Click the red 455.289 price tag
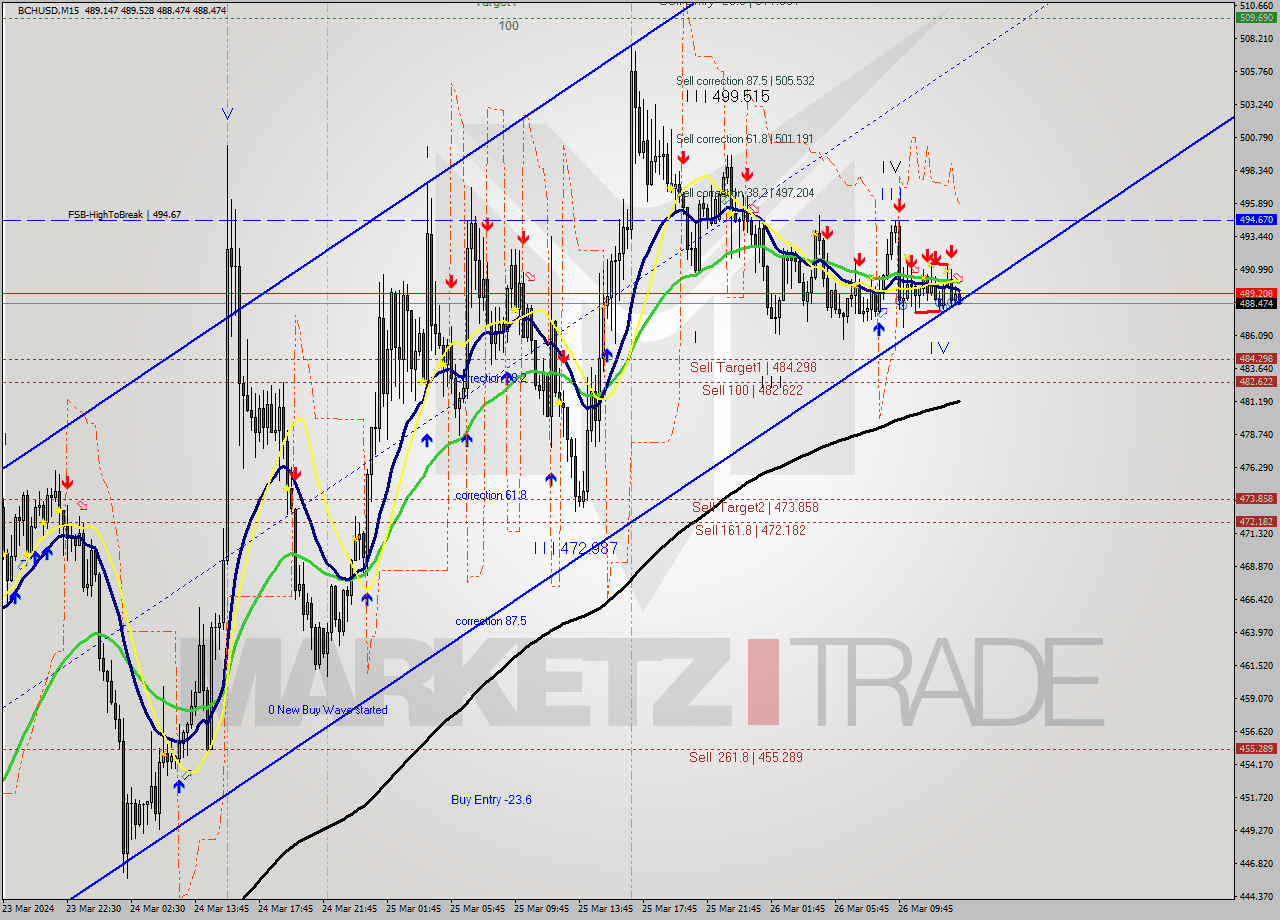This screenshot has width=1280, height=920. tap(1256, 748)
